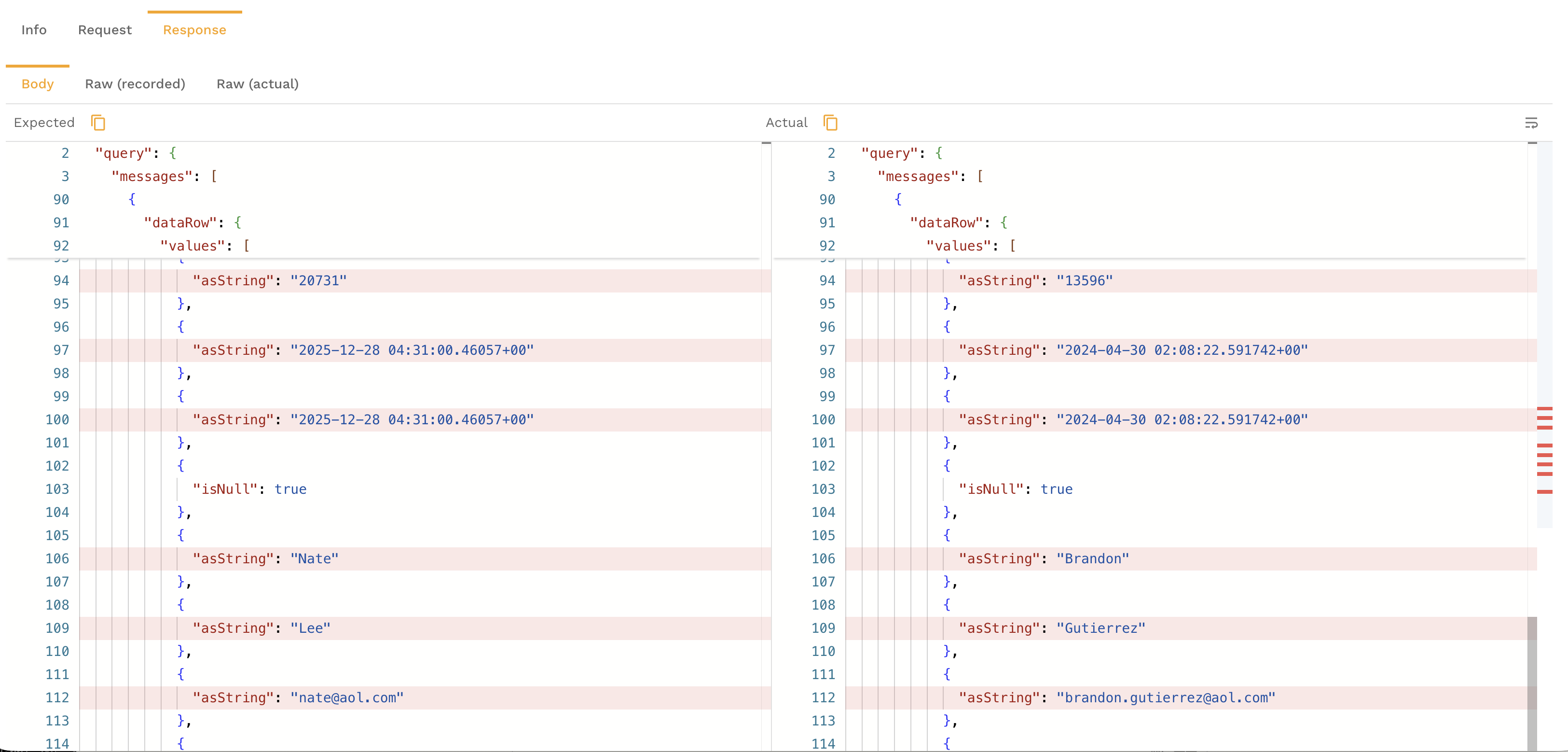This screenshot has width=1568, height=752.
Task: Click sticky "dataRow" line in Expected pane
Action: [x=181, y=223]
